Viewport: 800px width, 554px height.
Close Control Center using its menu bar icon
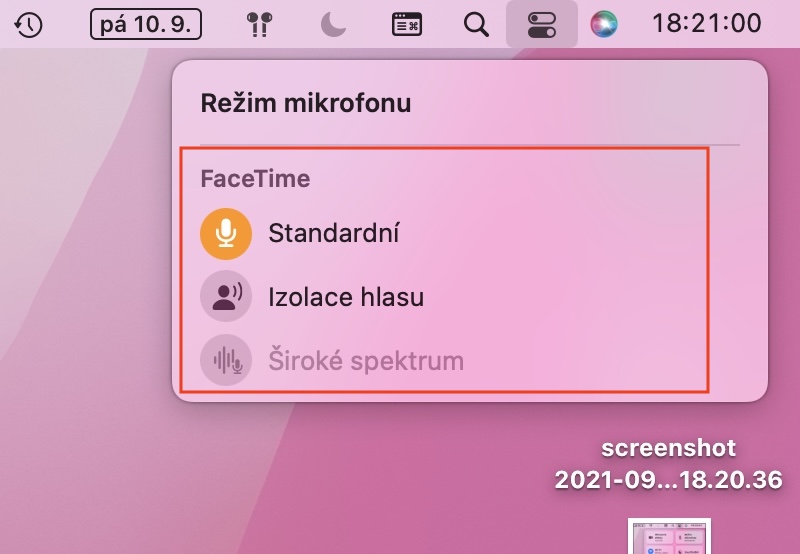point(541,24)
